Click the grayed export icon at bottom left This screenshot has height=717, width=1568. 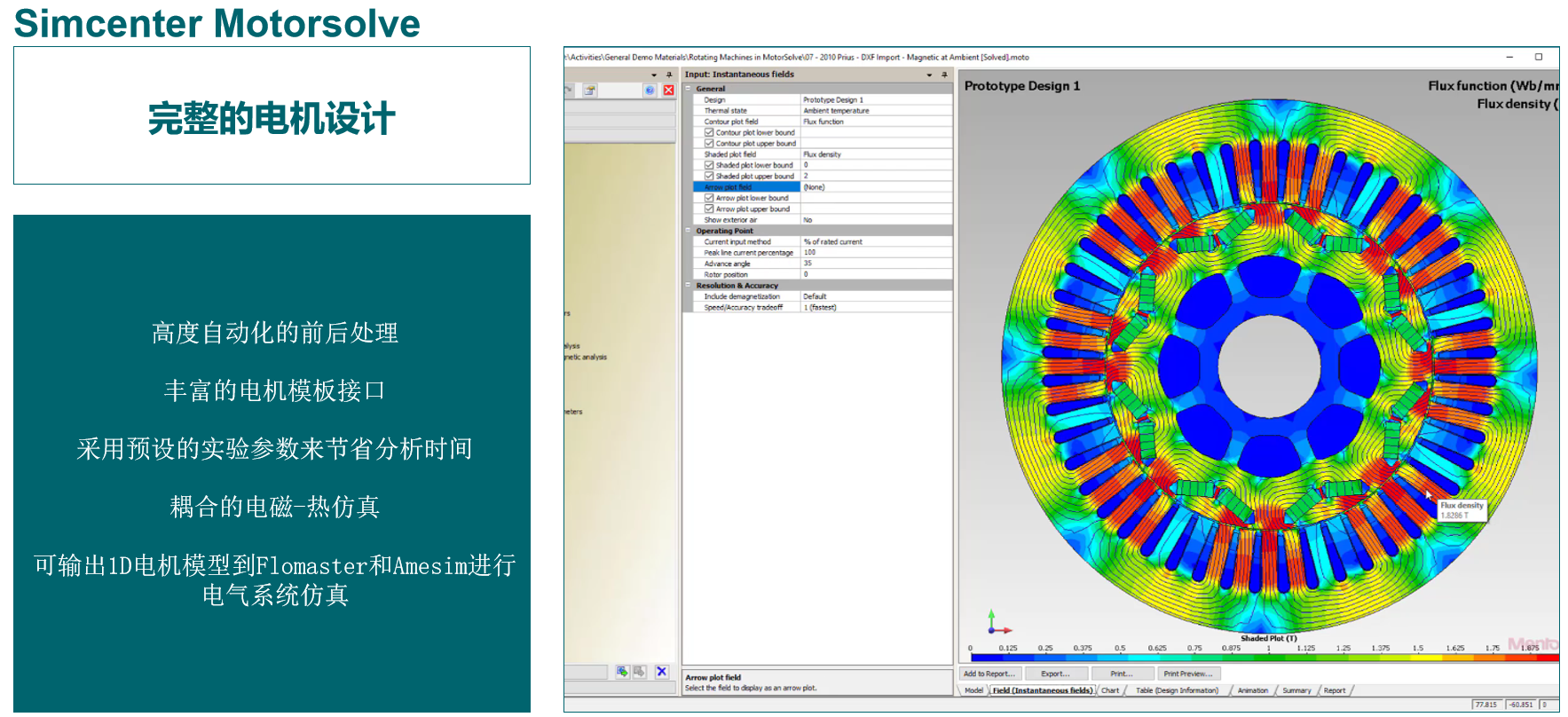click(639, 672)
